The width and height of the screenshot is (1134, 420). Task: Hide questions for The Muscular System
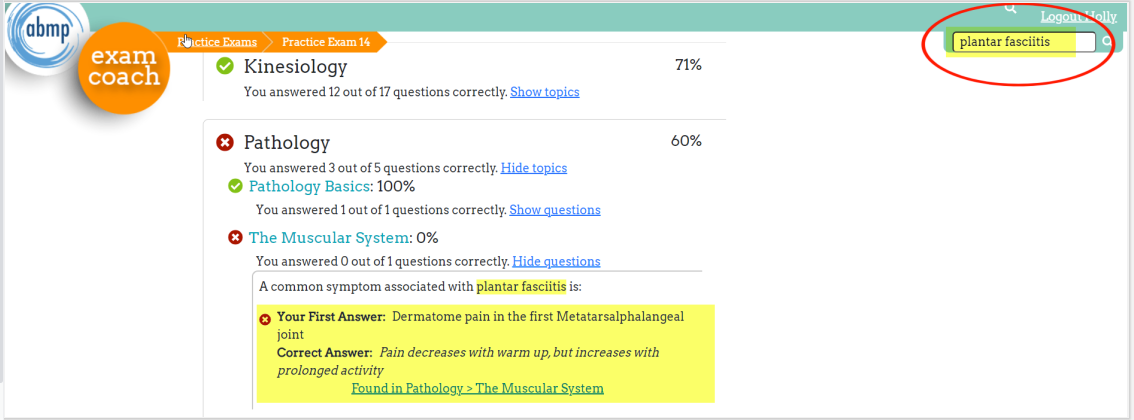click(x=556, y=262)
